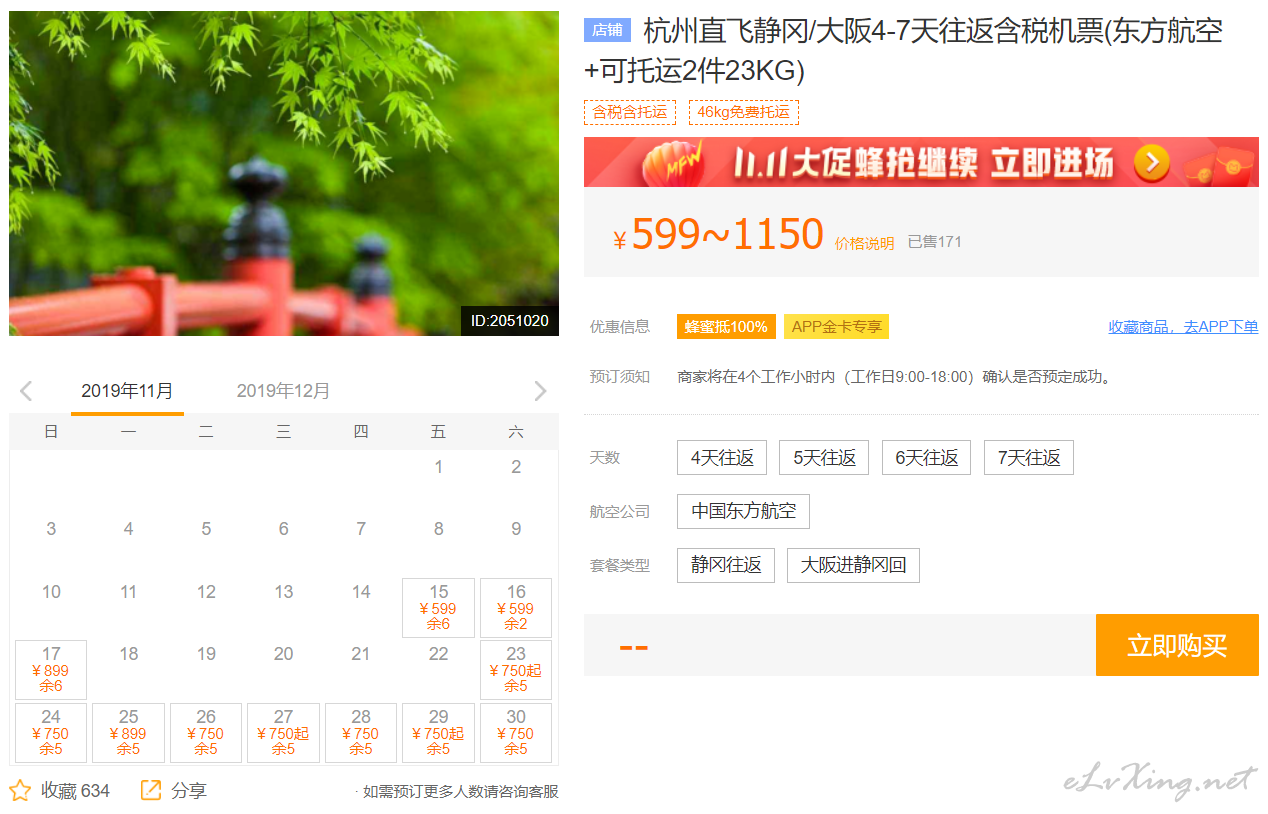Screen dimensions: 1268x814
Task: Click the 含税含托运 tag
Action: pos(630,112)
